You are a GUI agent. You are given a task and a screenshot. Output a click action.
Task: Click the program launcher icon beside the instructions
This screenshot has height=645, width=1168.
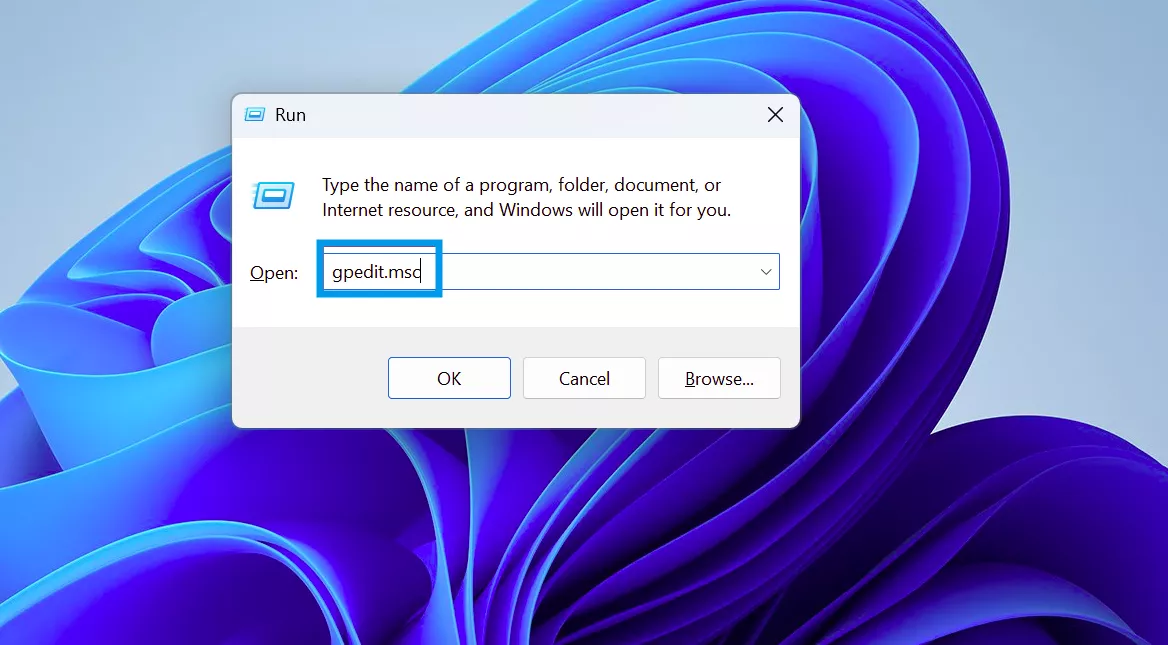pyautogui.click(x=273, y=196)
